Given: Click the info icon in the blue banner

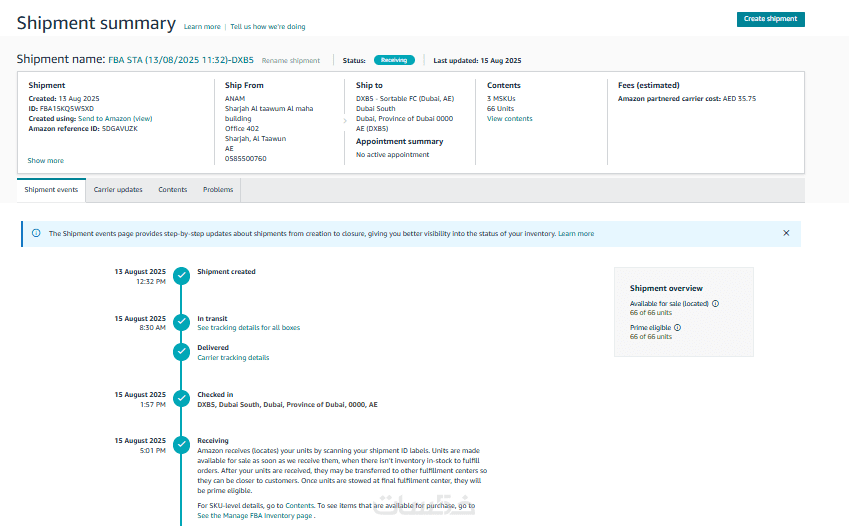Looking at the screenshot, I should click(x=36, y=233).
